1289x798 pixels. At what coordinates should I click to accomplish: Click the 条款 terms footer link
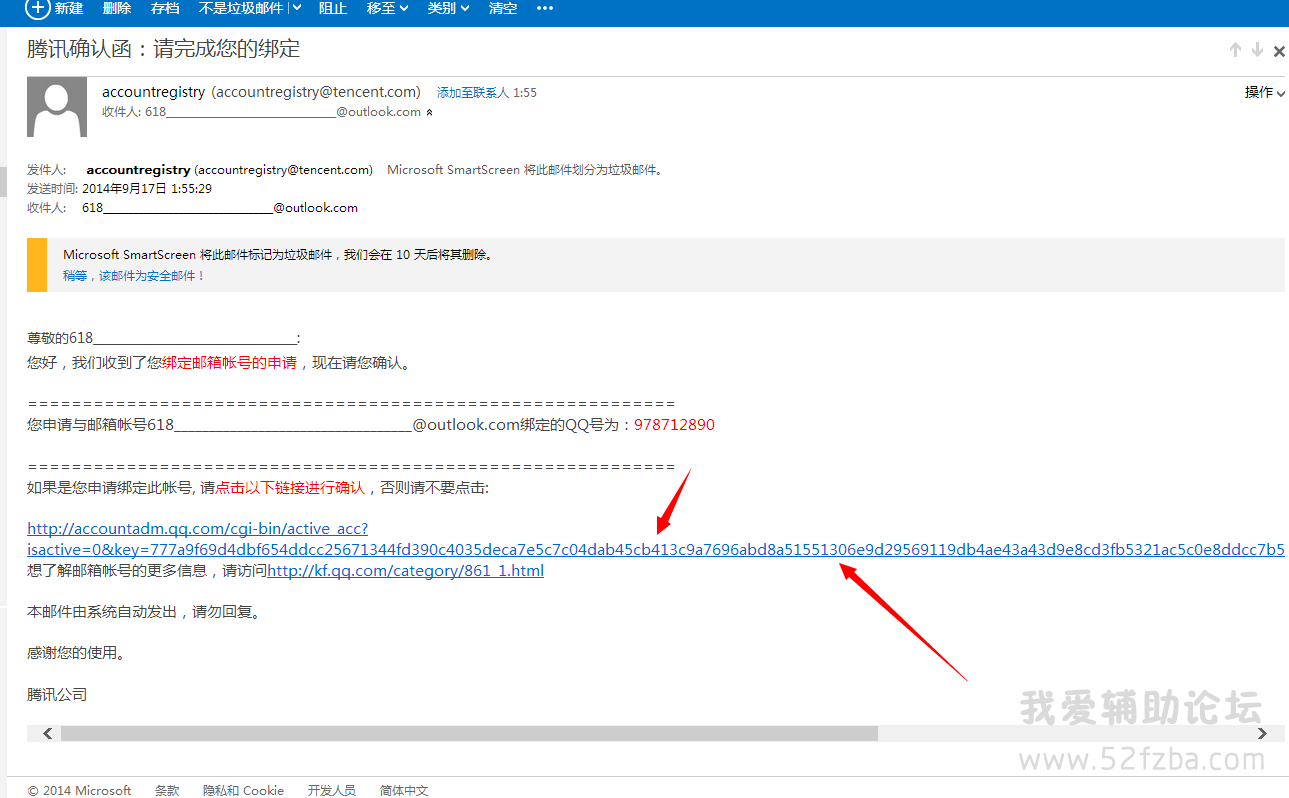pos(167,790)
